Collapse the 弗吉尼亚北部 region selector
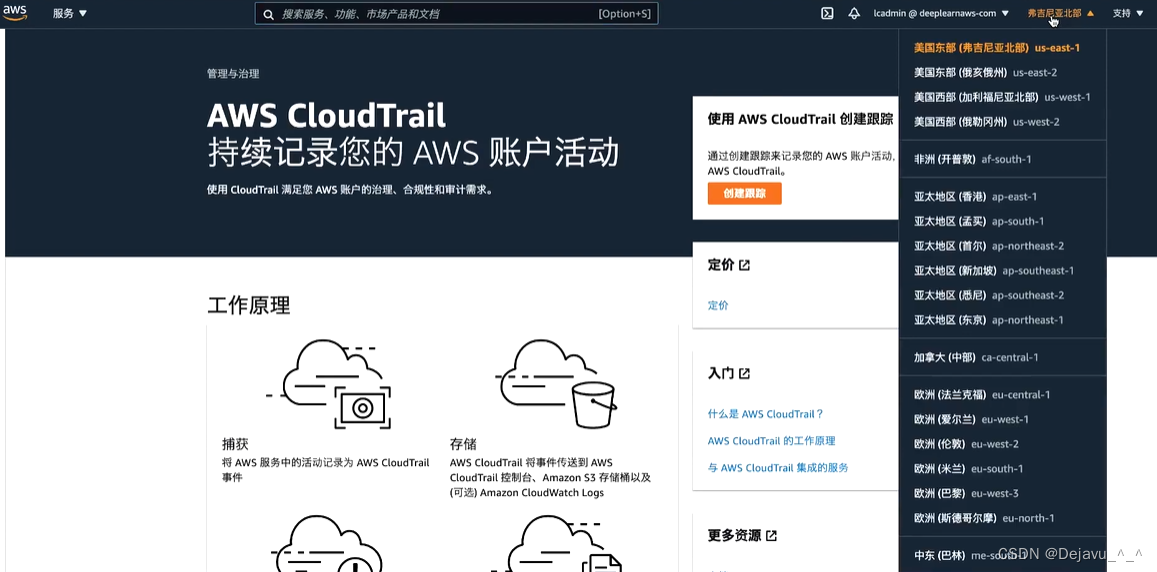The image size is (1157, 572). tap(1060, 13)
